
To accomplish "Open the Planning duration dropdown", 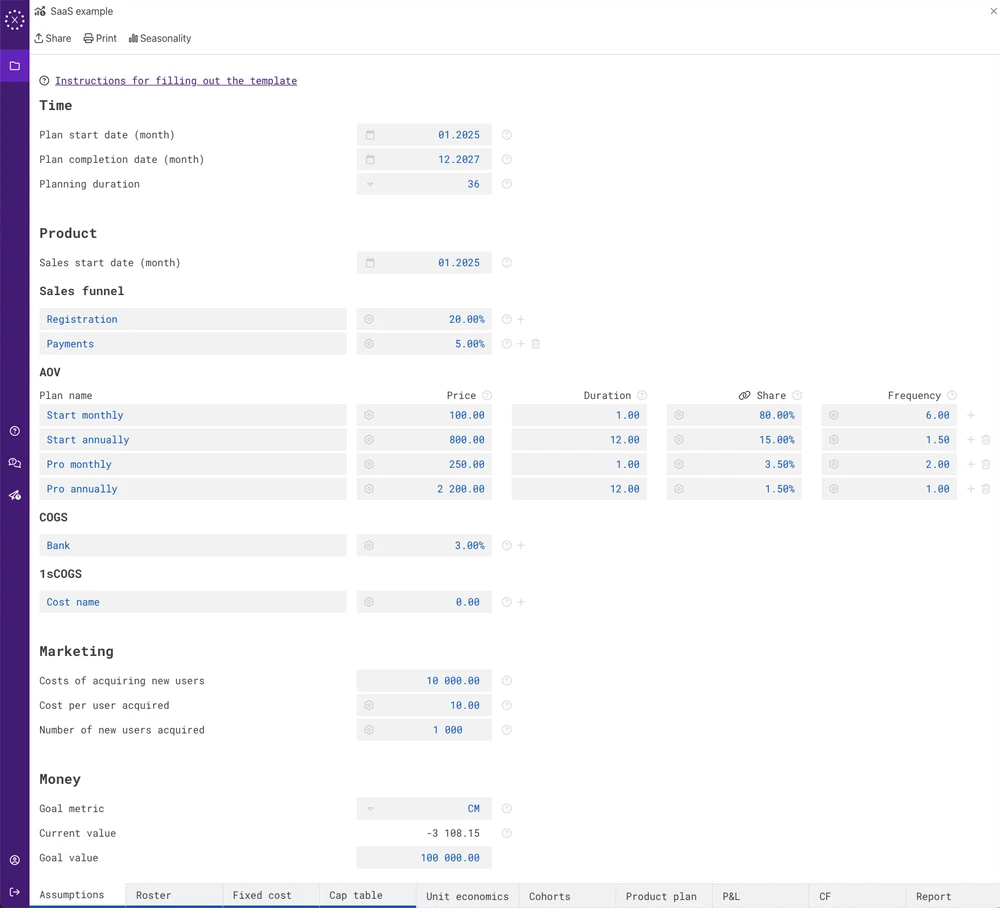I will click(x=369, y=184).
